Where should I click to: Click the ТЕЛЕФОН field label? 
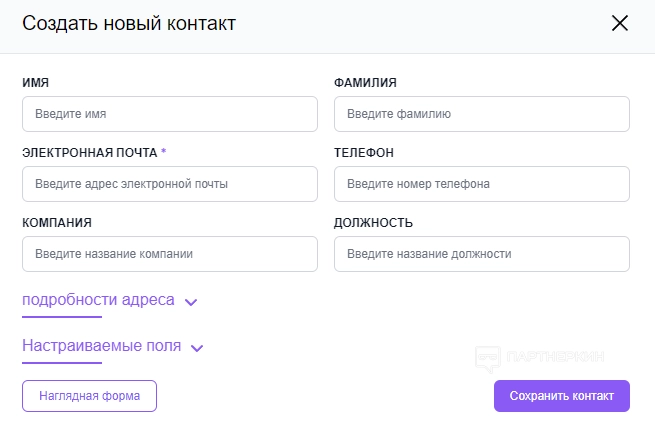pos(364,153)
